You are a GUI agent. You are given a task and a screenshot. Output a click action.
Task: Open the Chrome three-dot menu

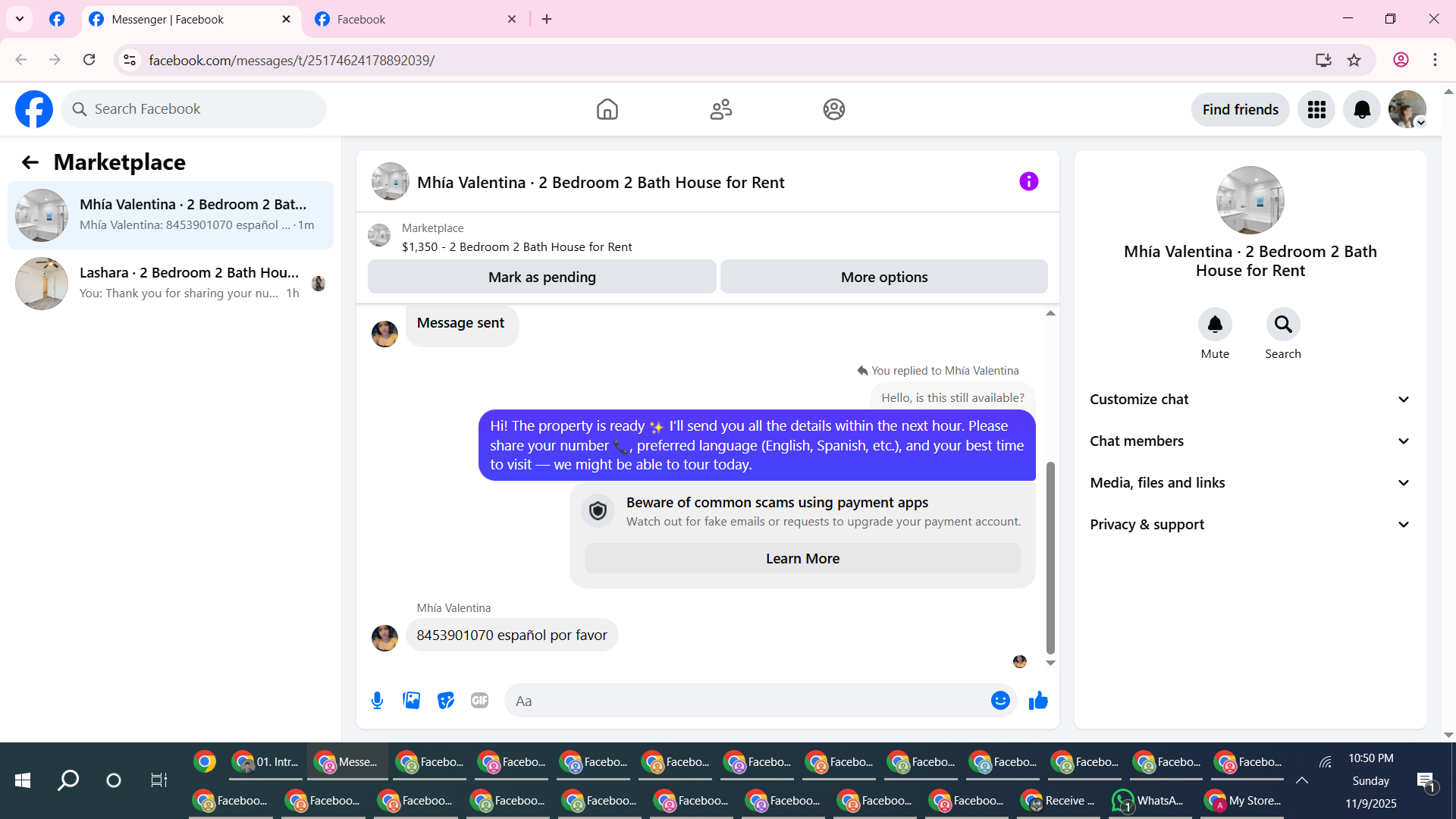click(1435, 60)
